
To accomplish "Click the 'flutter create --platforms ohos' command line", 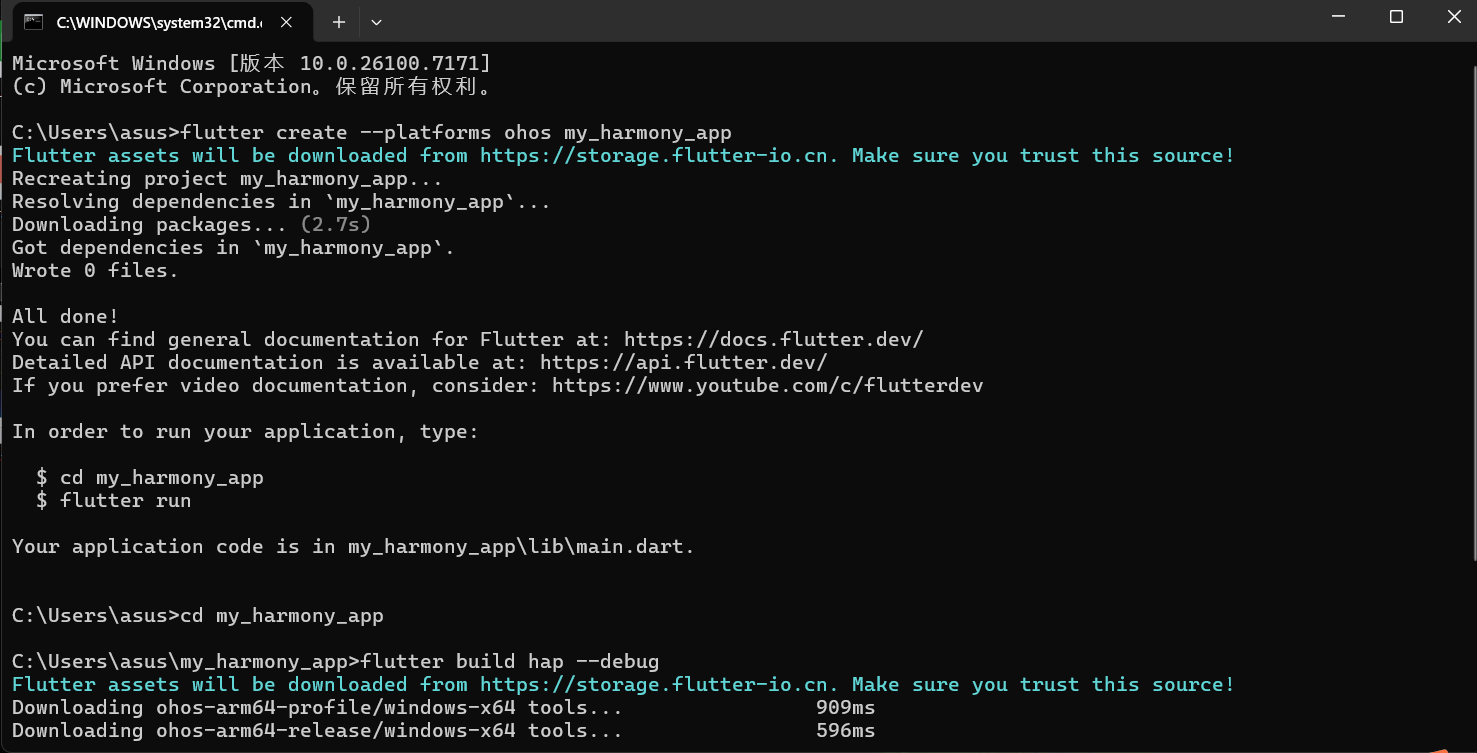I will tap(372, 132).
